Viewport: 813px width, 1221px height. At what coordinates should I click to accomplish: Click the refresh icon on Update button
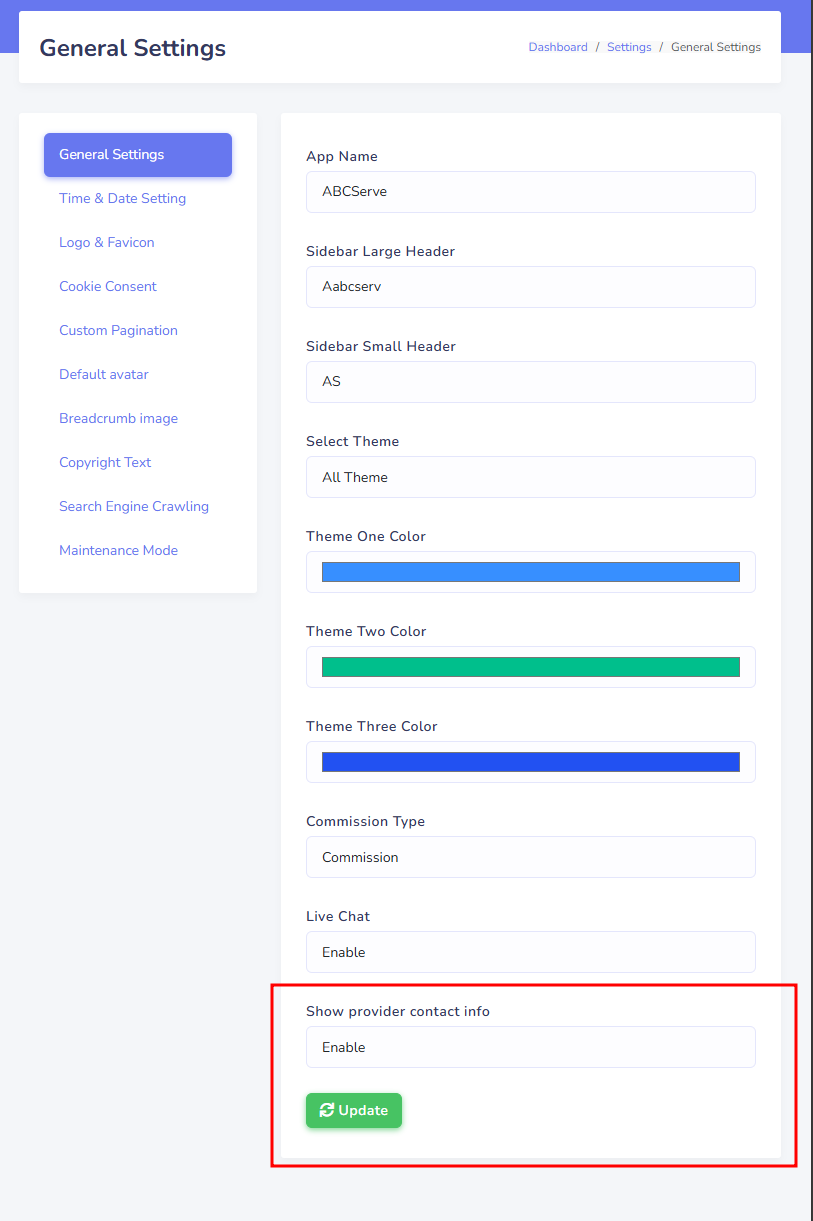point(326,1110)
